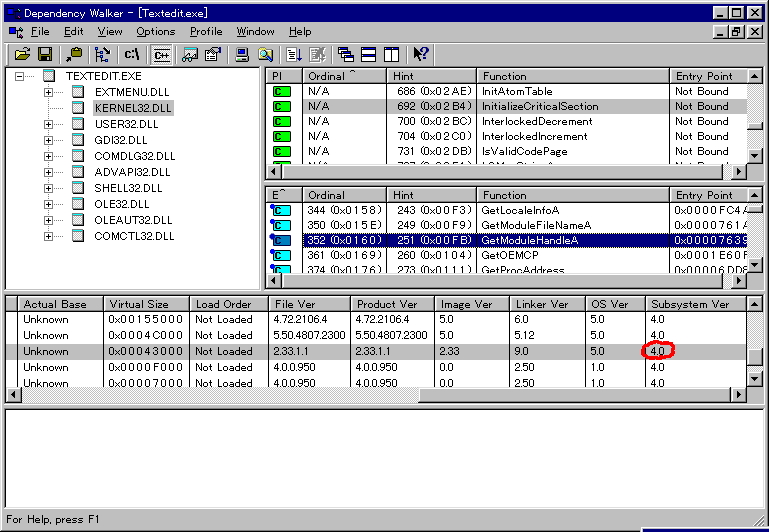769x532 pixels.
Task: Expand the COMCTL32.DLL tree node
Action: tap(48, 236)
